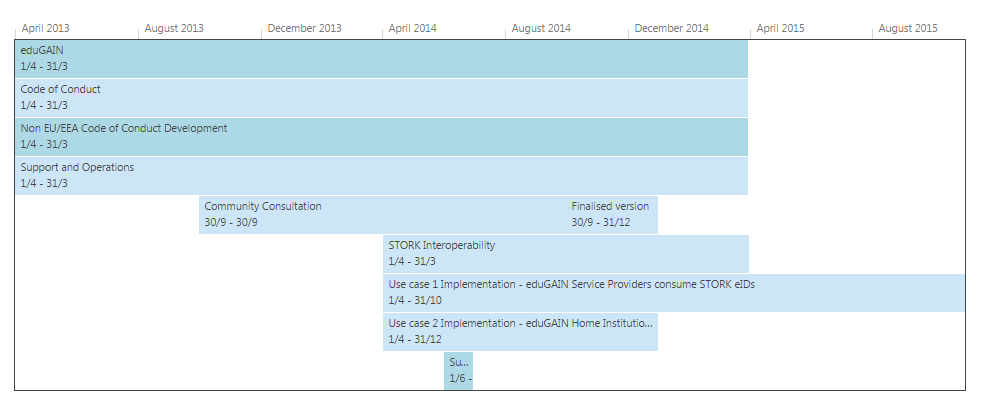Click the 1/4 - 31/10 date text
The width and height of the screenshot is (981, 401).
pos(415,300)
